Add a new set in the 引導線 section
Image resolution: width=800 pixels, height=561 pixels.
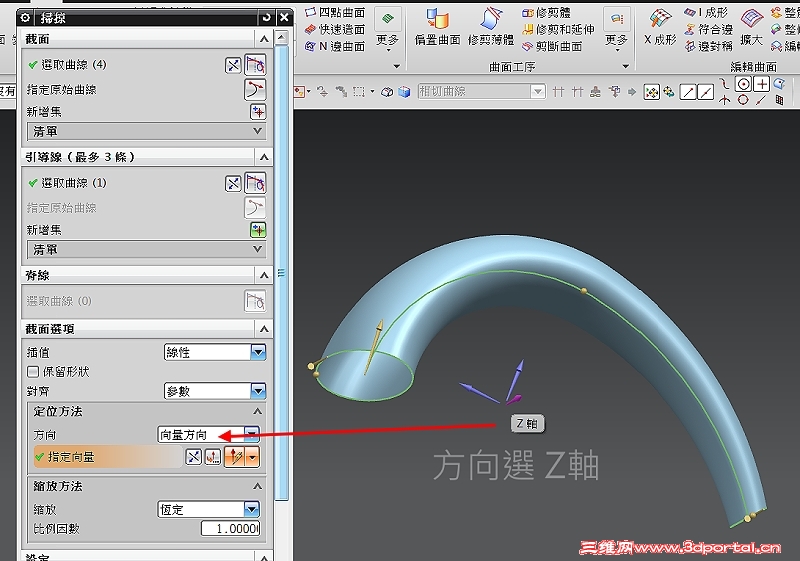click(258, 230)
